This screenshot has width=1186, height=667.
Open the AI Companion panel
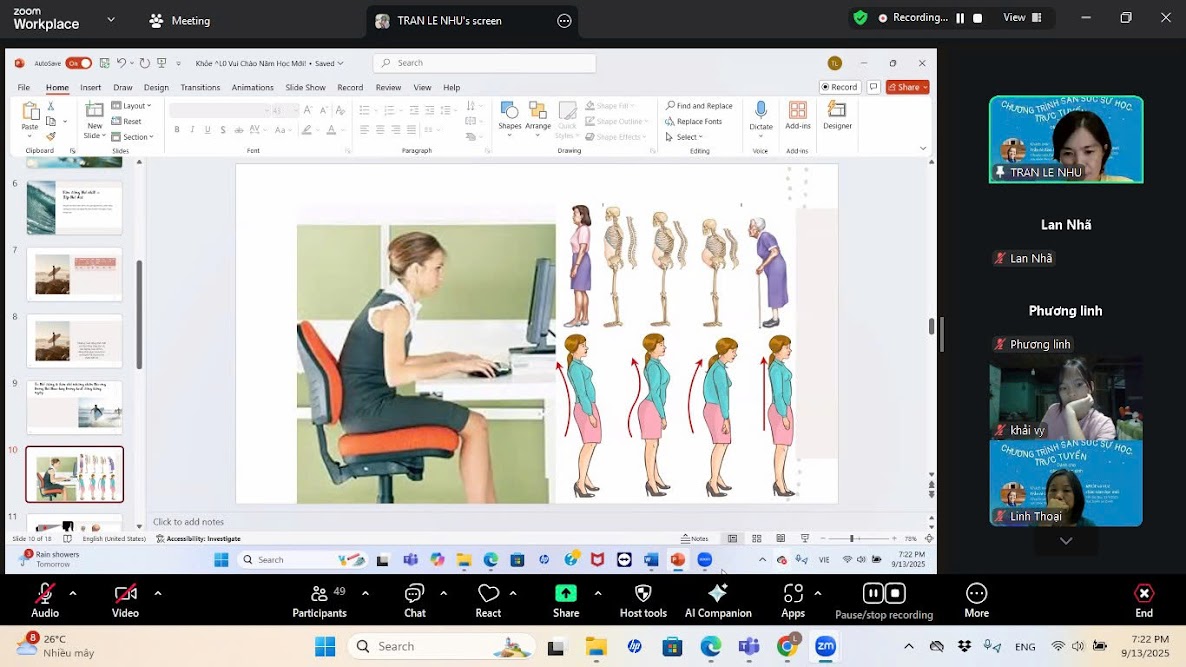[717, 594]
